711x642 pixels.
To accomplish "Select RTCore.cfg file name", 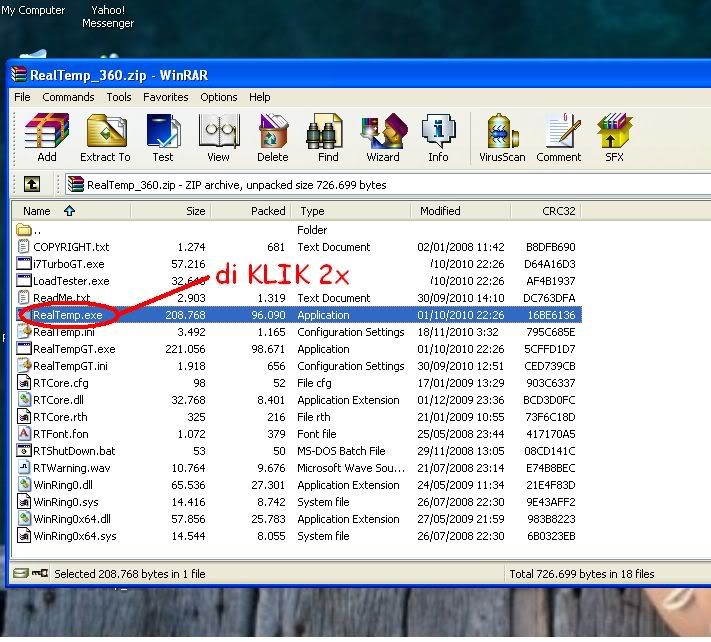I will pos(61,383).
